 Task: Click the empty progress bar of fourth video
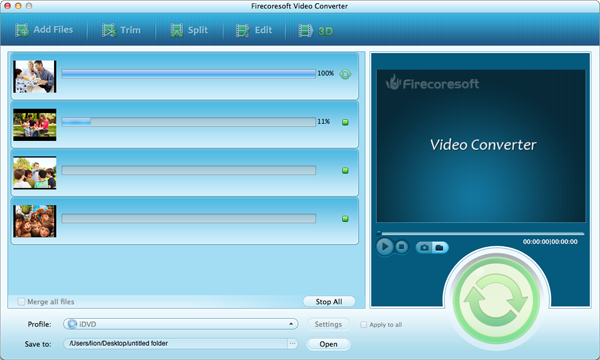189,218
